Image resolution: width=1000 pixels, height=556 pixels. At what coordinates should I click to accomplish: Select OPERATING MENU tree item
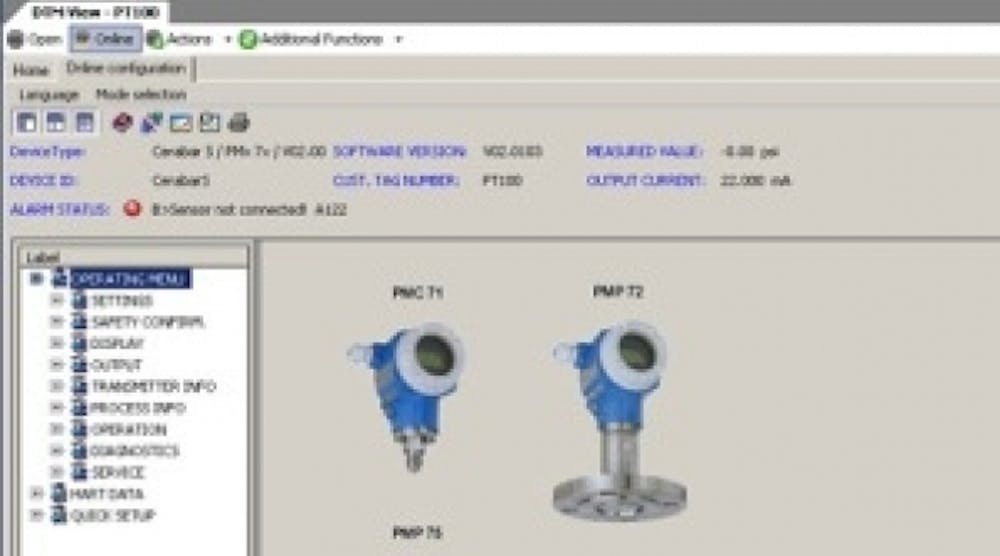pos(129,279)
